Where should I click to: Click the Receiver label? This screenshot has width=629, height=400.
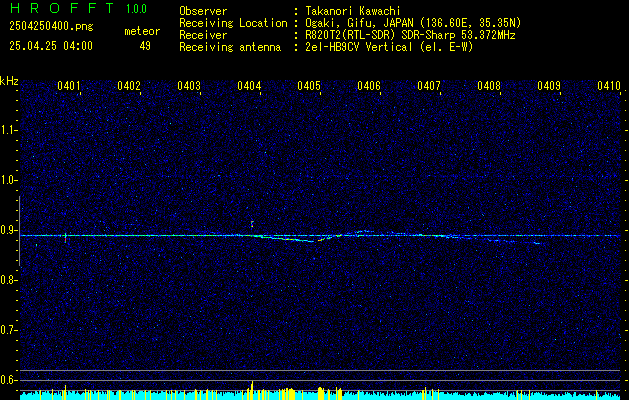(x=203, y=35)
